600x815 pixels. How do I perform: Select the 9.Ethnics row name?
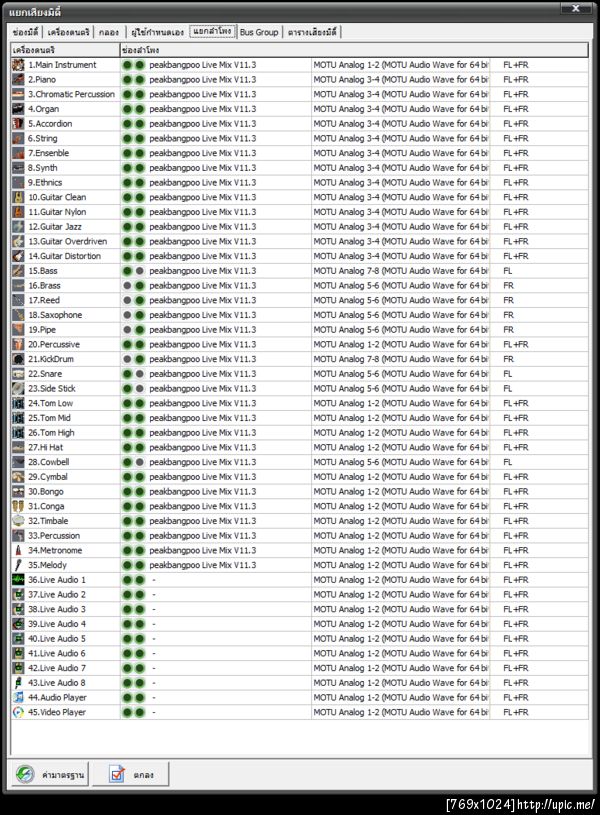coord(45,182)
